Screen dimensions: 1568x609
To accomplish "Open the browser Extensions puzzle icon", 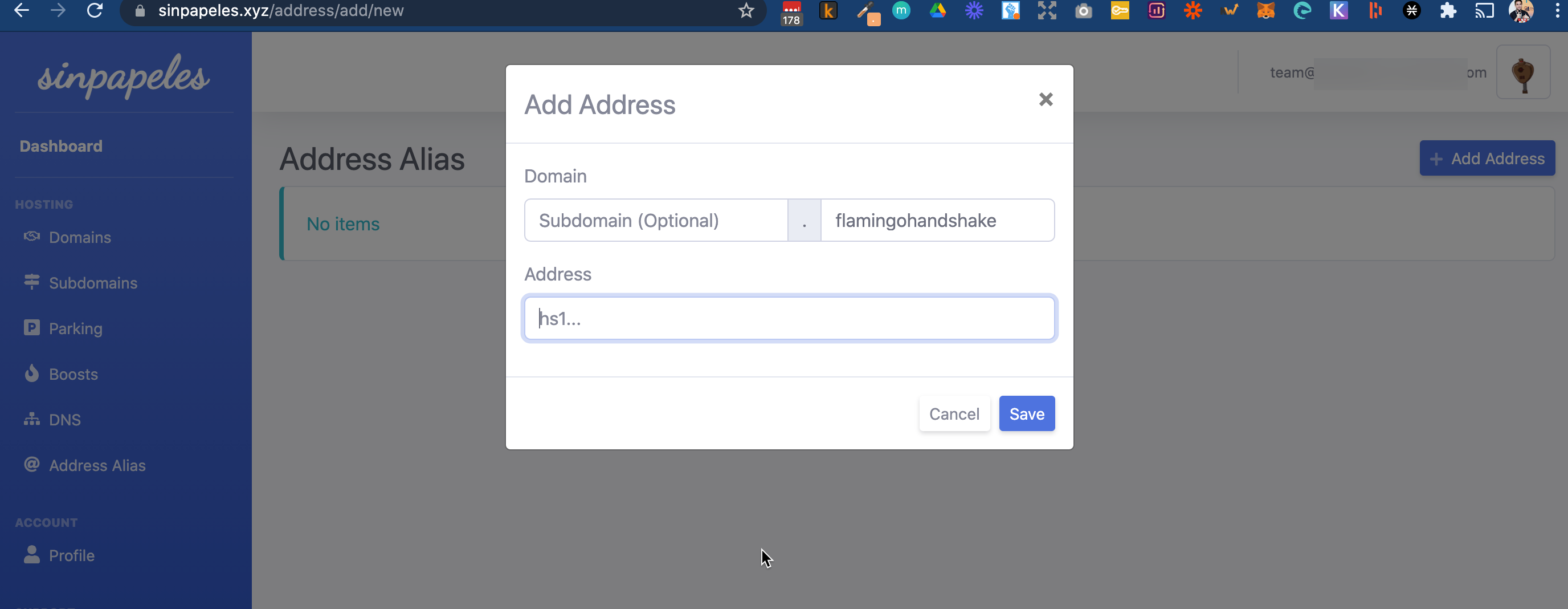I will point(1448,11).
